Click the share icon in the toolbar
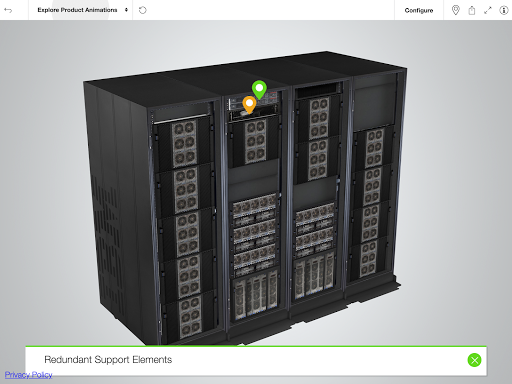 pyautogui.click(x=472, y=10)
